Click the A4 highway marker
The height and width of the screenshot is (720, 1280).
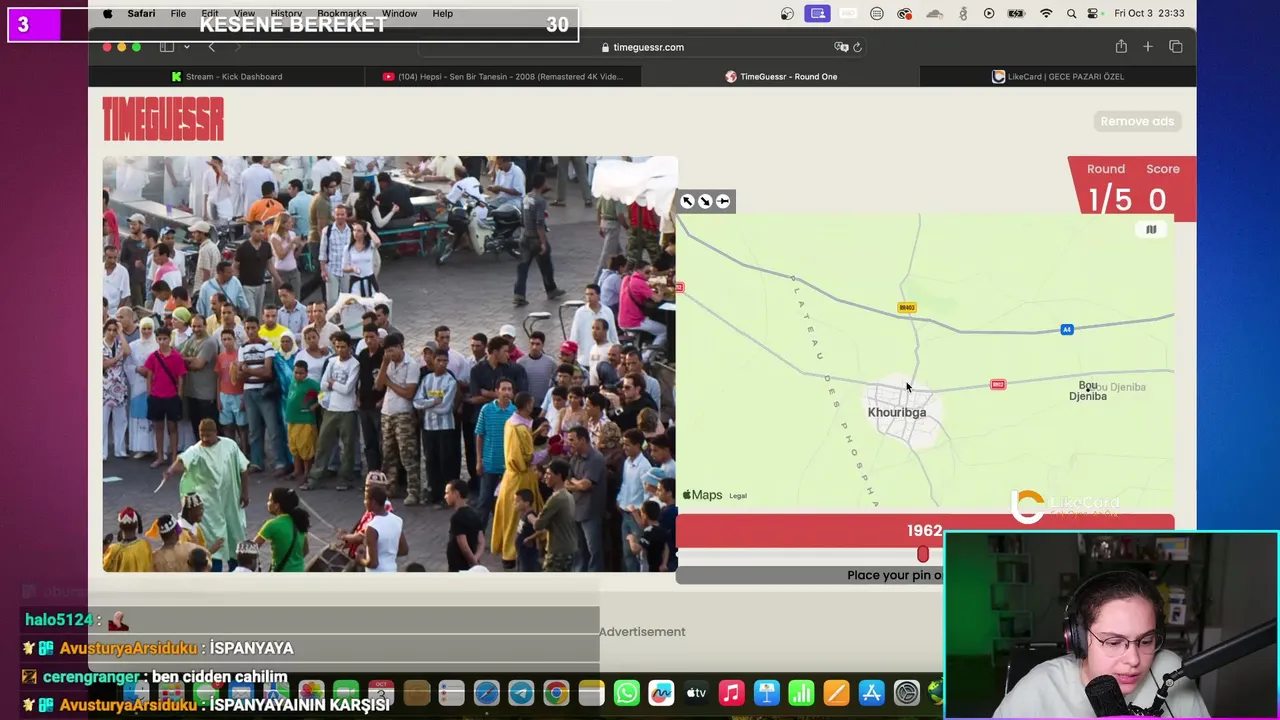1067,330
